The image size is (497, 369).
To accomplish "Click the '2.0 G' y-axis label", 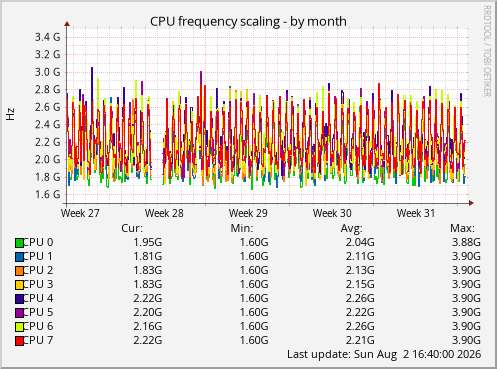I will (48, 159).
